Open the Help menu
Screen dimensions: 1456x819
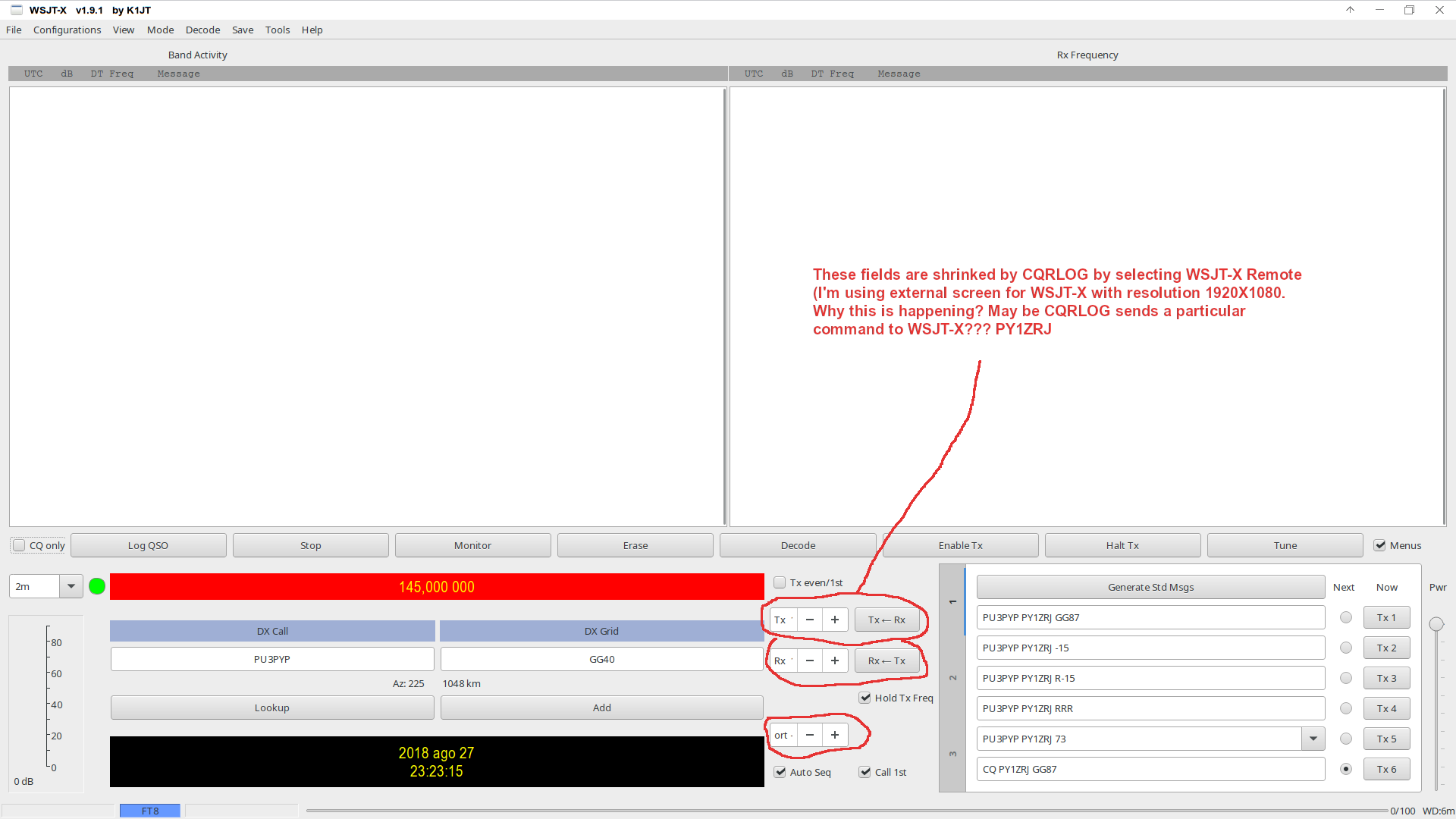pyautogui.click(x=312, y=30)
